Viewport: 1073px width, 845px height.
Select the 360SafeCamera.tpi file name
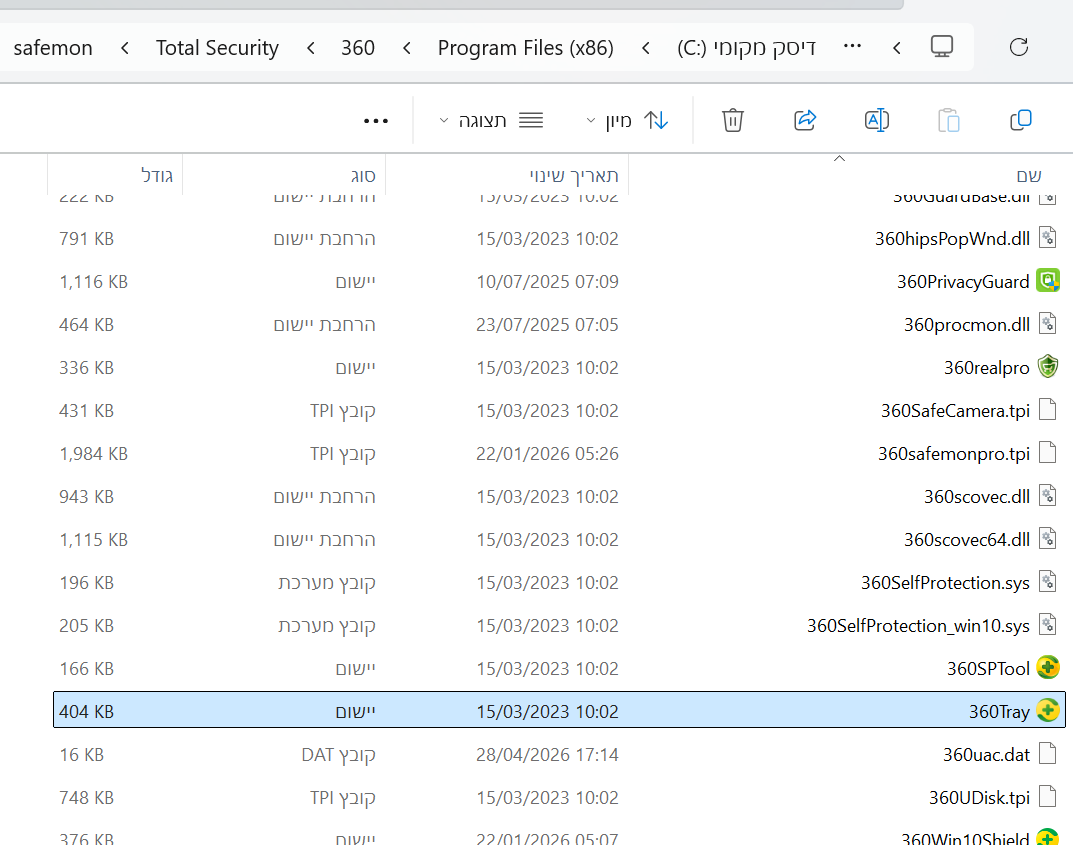(955, 411)
